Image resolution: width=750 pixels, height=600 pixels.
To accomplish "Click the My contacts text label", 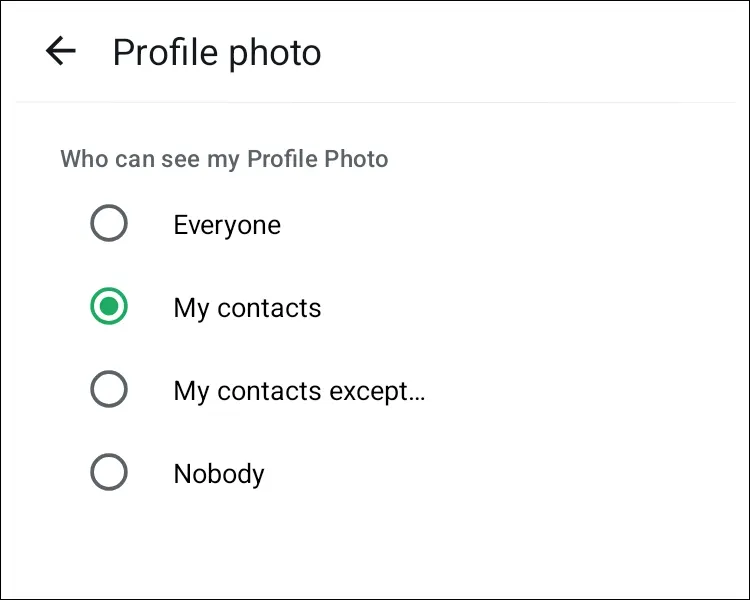I will pyautogui.click(x=247, y=308).
